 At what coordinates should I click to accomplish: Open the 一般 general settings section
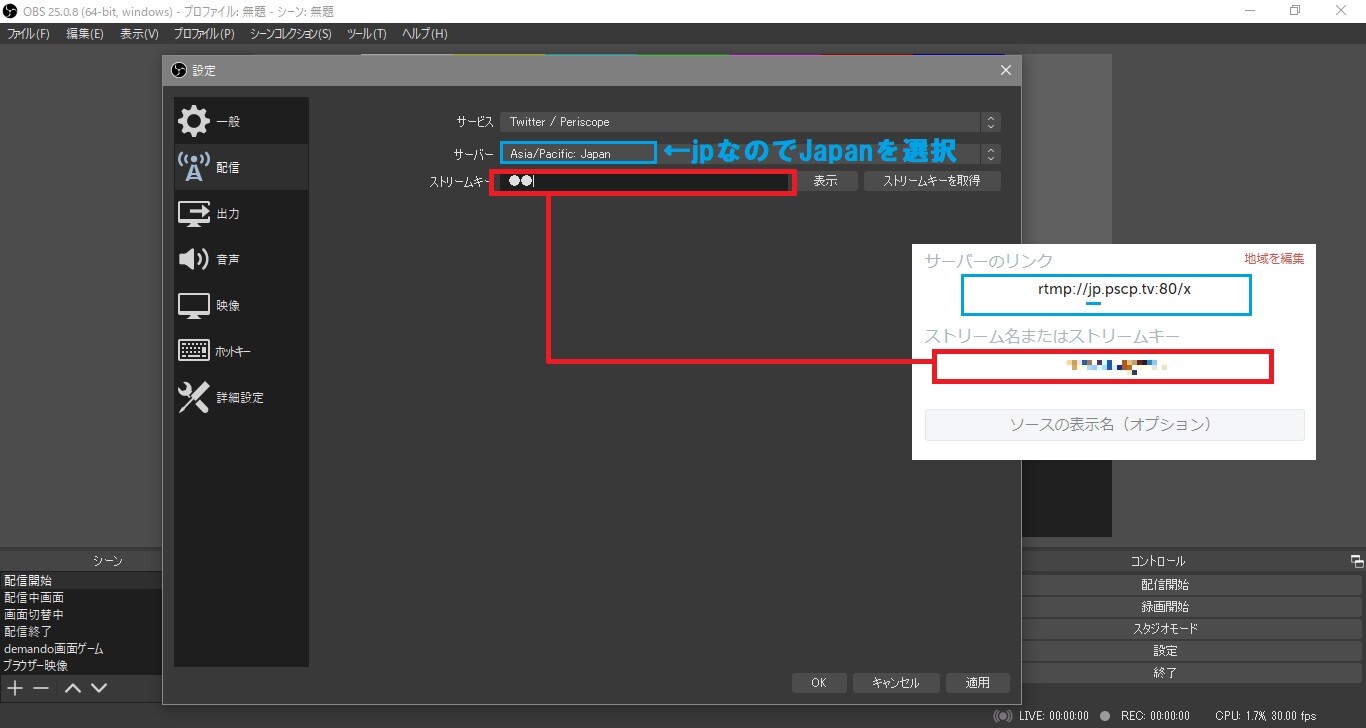point(241,121)
